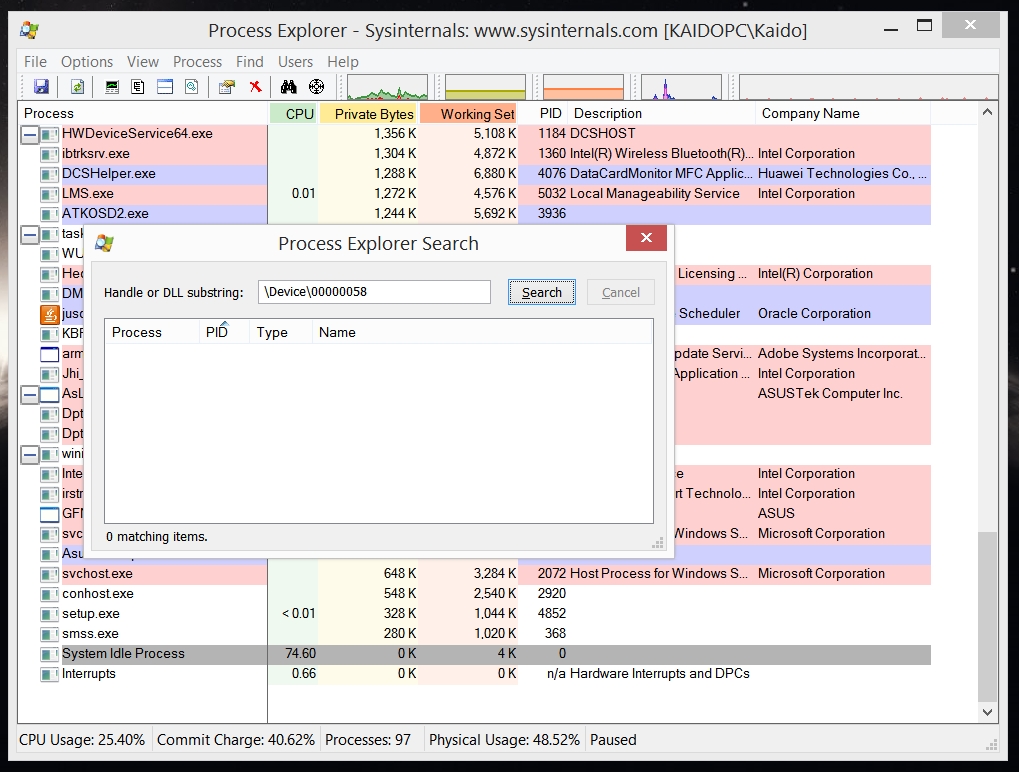Select the System Idle Process row
The image size is (1019, 772).
[474, 654]
